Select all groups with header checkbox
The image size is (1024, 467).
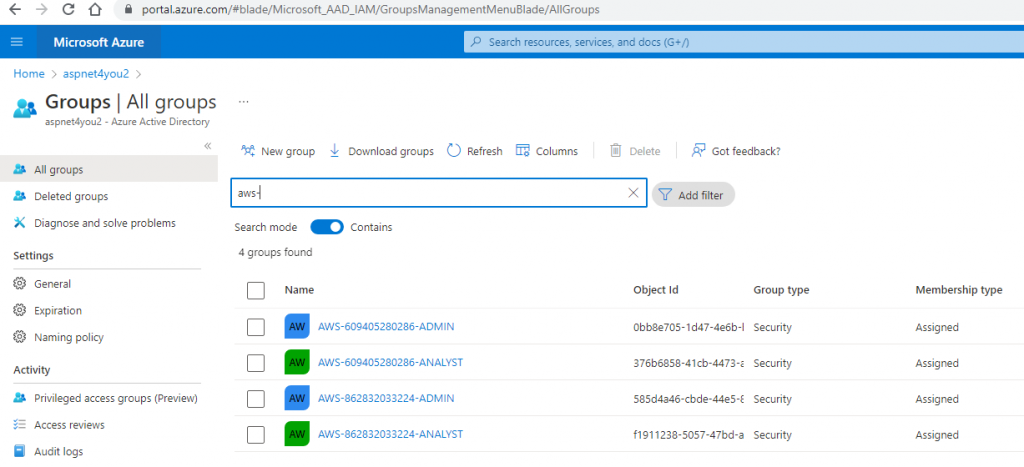click(256, 291)
